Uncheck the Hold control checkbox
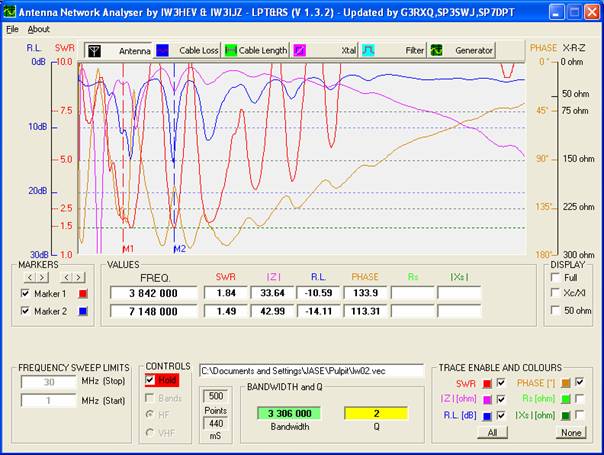This screenshot has width=604, height=455. point(150,380)
